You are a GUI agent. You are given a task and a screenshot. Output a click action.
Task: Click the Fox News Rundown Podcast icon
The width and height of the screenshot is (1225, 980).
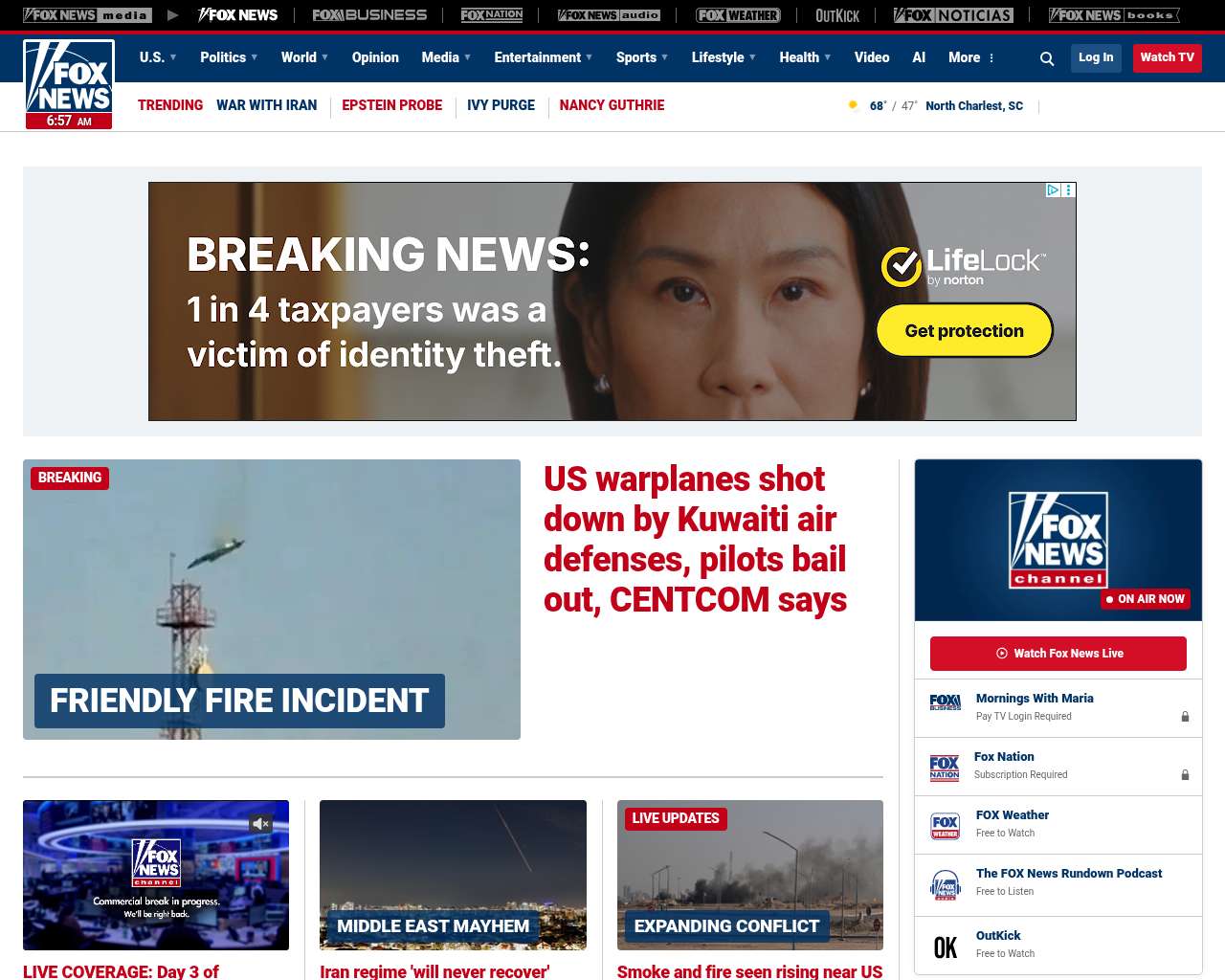(x=946, y=885)
